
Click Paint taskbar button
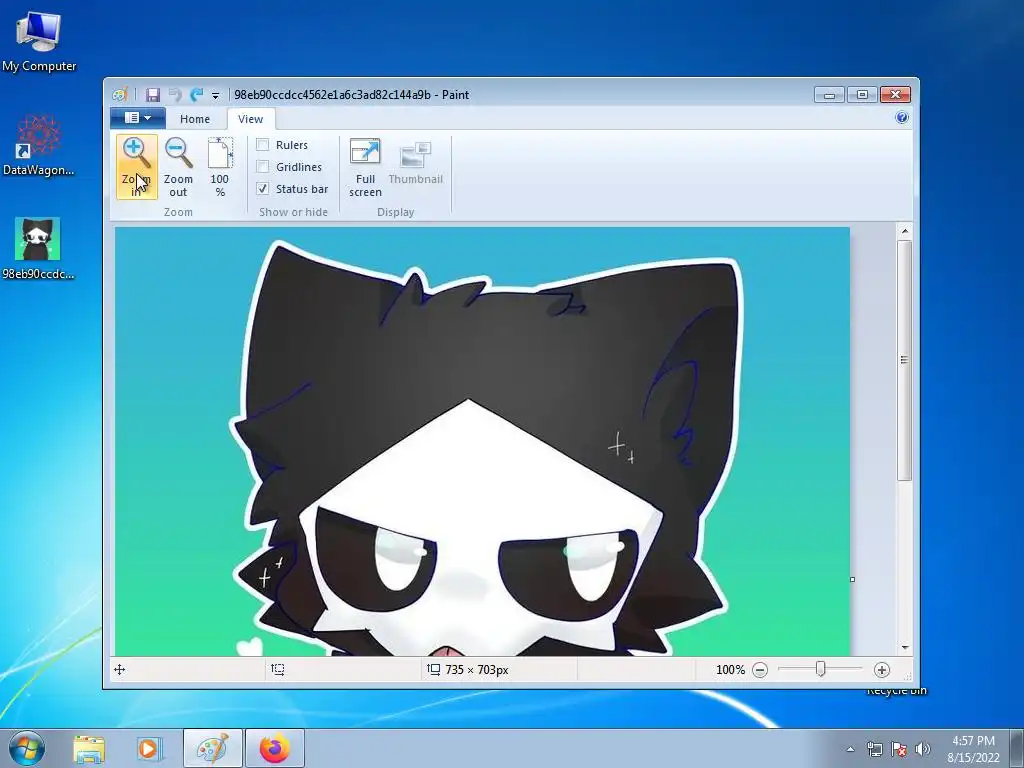click(x=213, y=748)
